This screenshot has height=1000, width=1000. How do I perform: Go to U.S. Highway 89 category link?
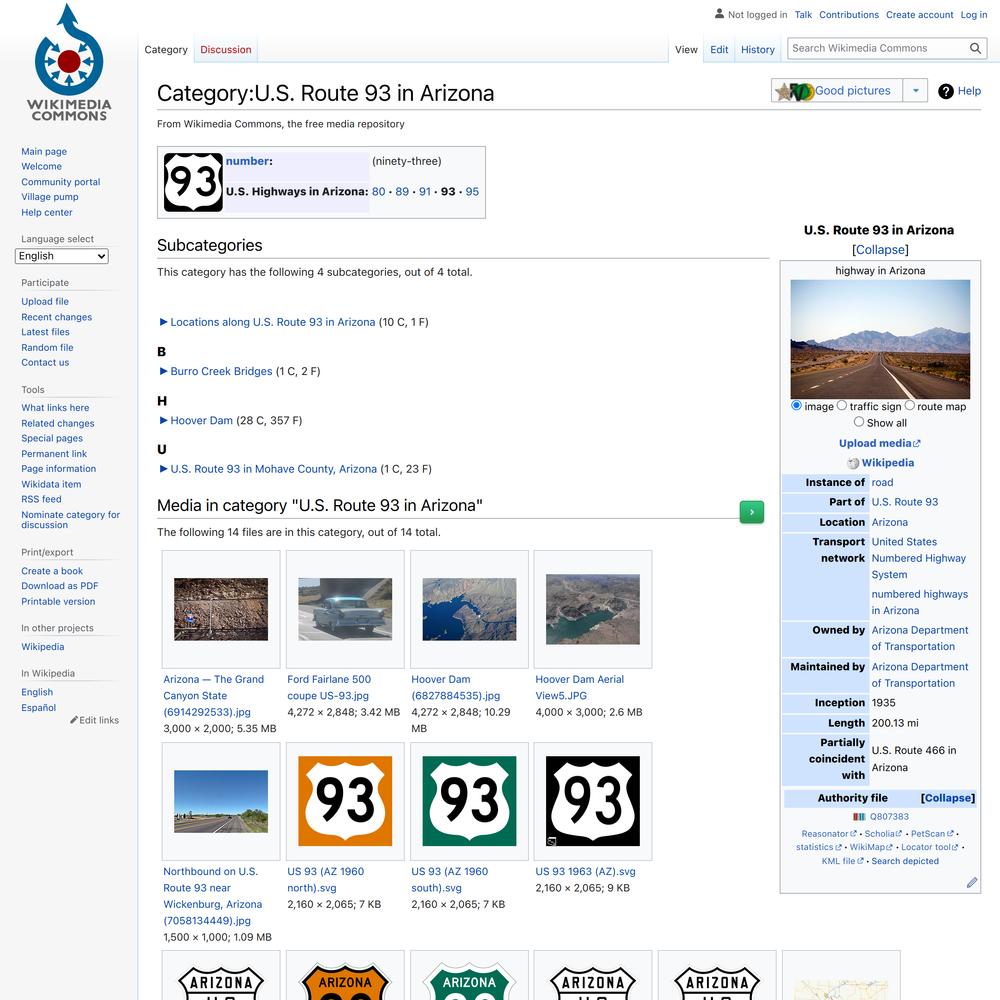(402, 191)
